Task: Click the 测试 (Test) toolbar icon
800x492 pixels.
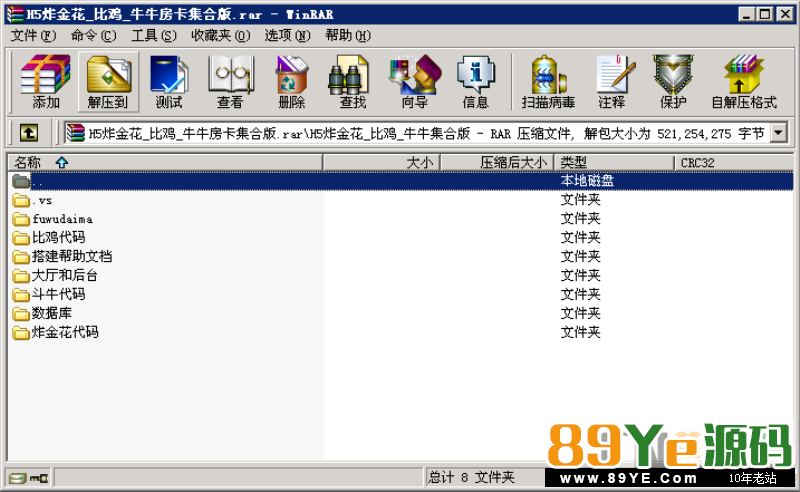Action: (169, 76)
